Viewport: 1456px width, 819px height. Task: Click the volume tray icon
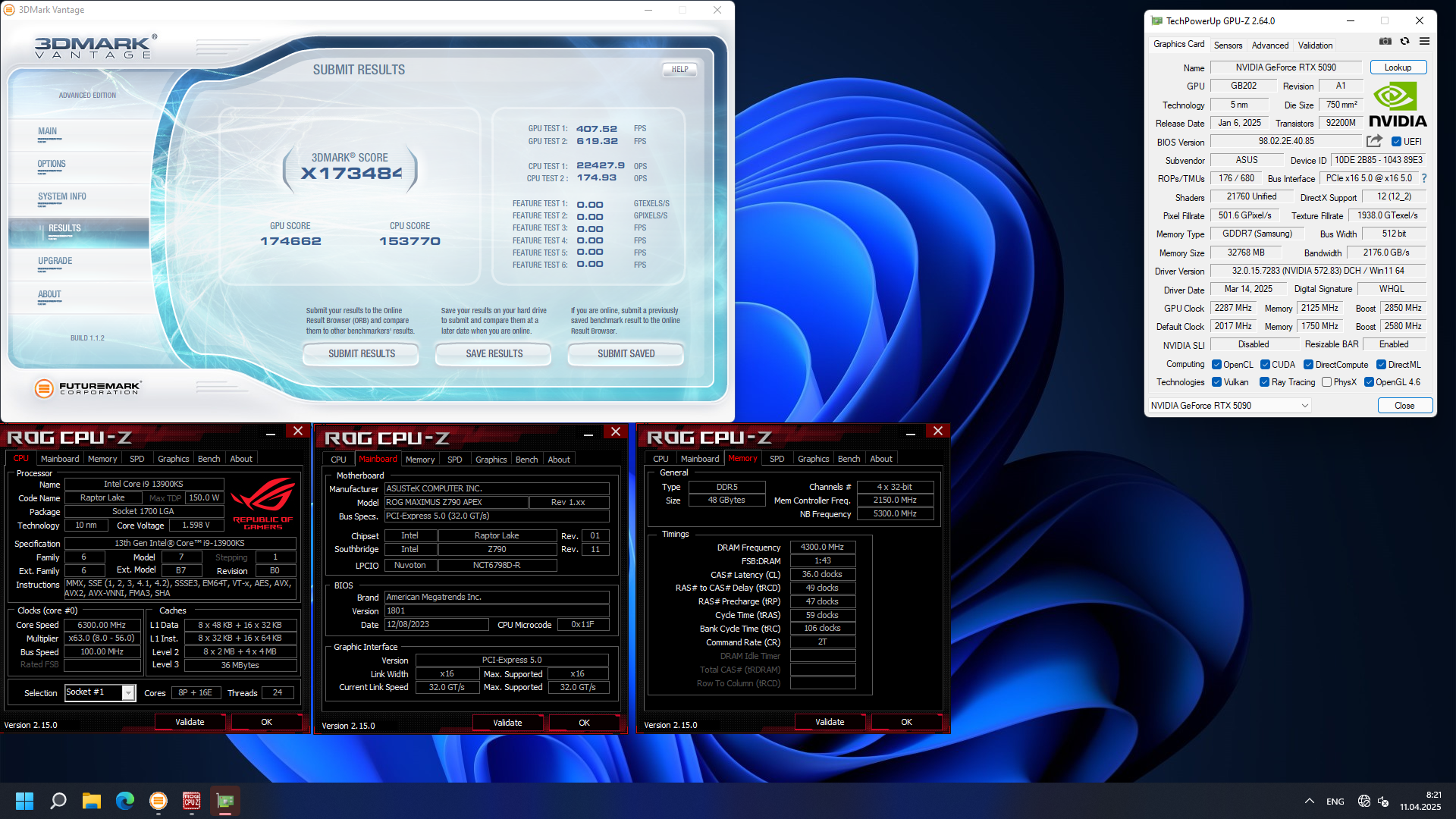(1383, 801)
